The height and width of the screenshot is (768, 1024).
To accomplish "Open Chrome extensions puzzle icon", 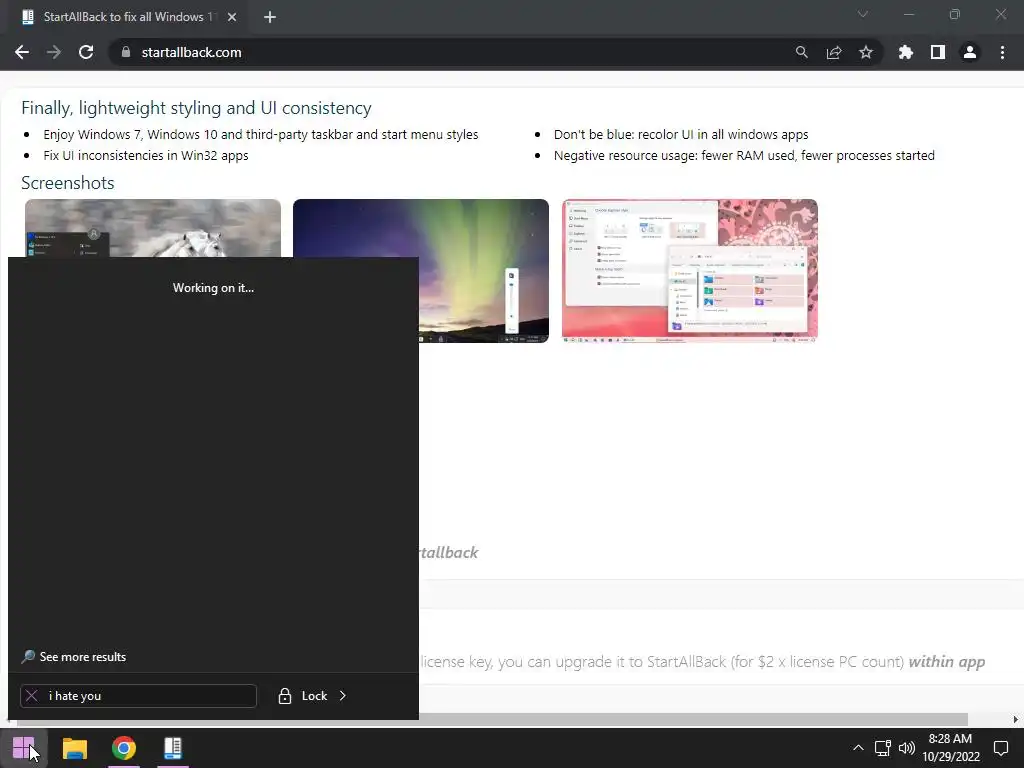I will click(x=905, y=52).
